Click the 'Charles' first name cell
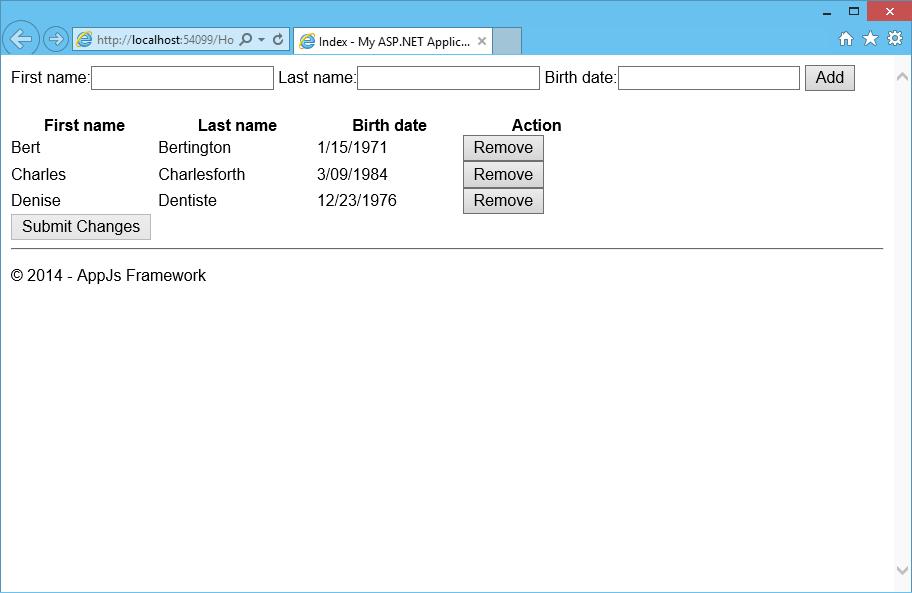912x593 pixels. pos(38,174)
